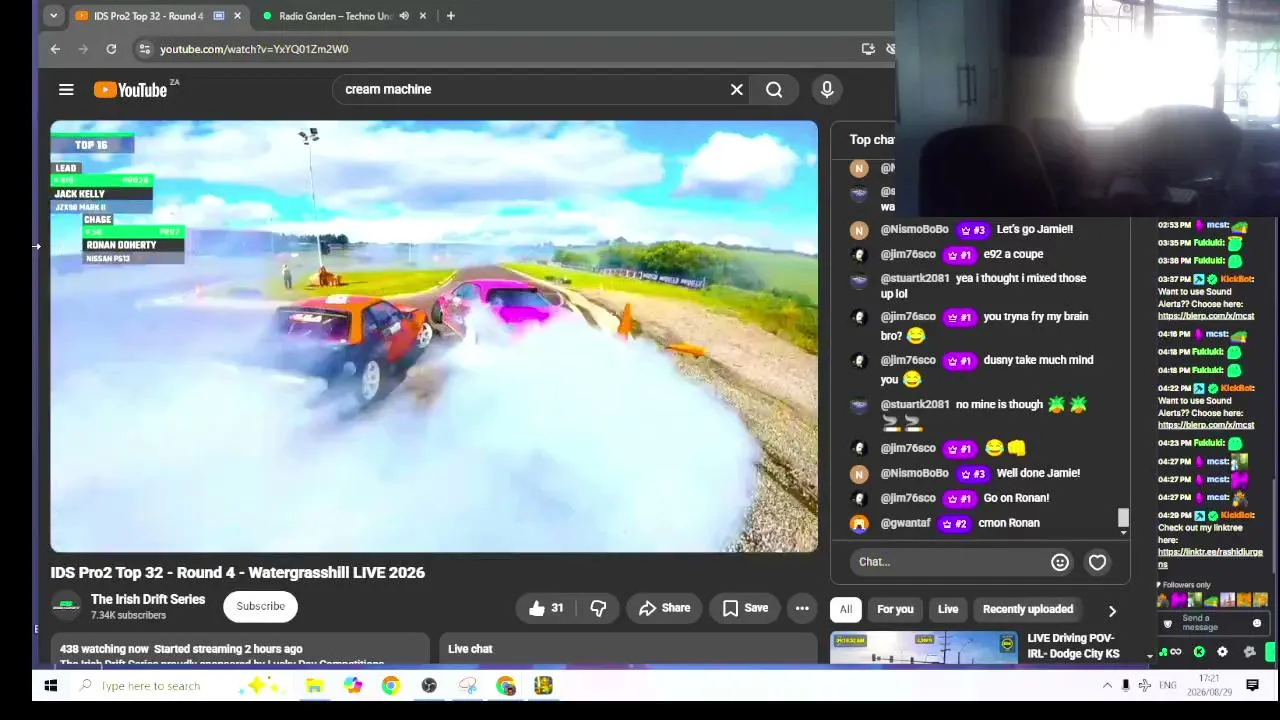Open File Explorer from the taskbar
1280x720 pixels.
point(314,686)
